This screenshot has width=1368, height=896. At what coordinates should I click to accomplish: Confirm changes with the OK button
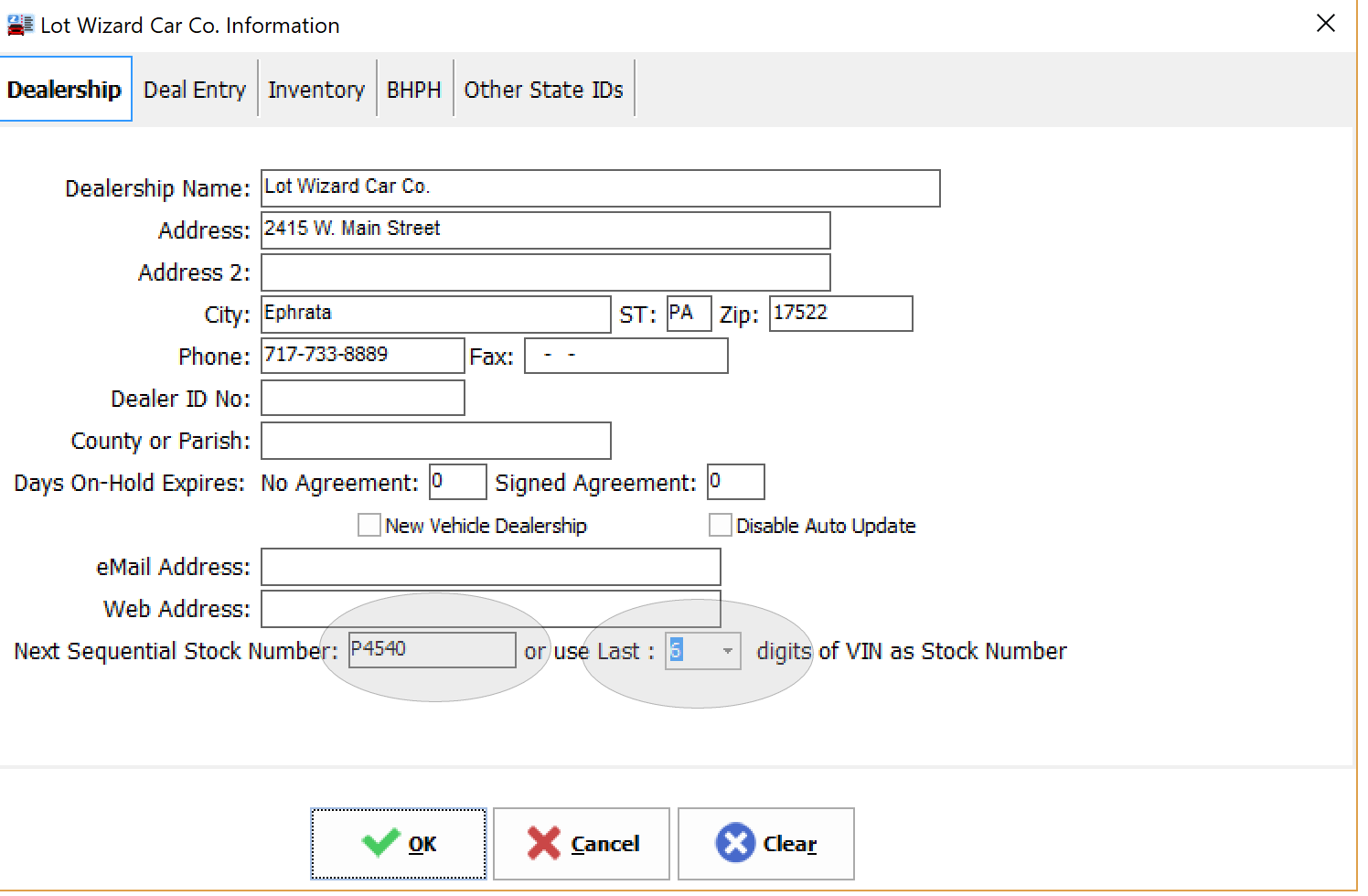point(400,842)
